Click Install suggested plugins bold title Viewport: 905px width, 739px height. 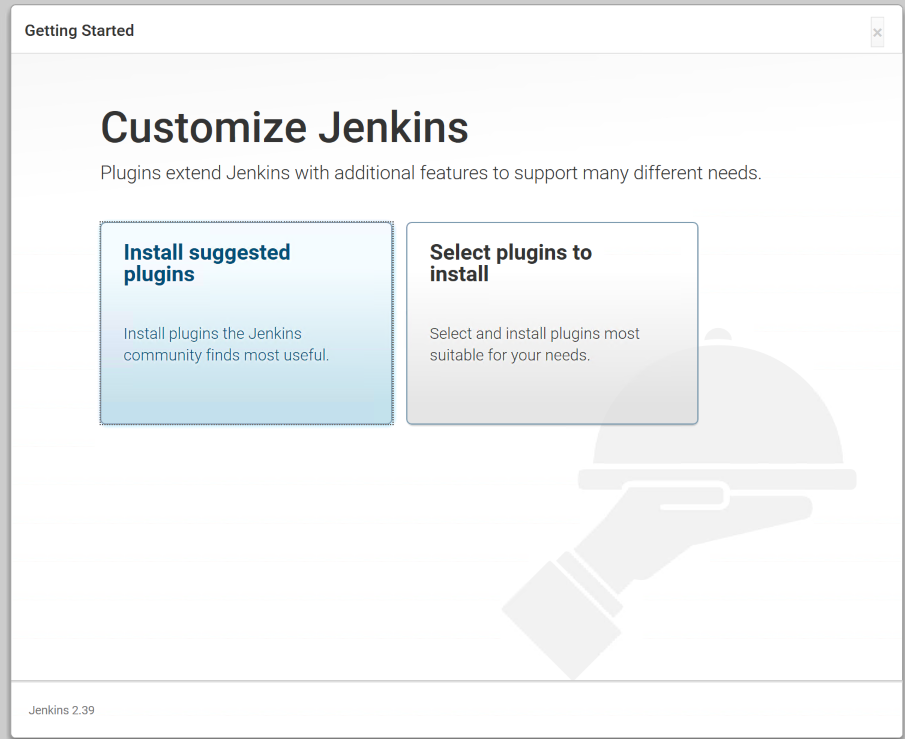207,263
